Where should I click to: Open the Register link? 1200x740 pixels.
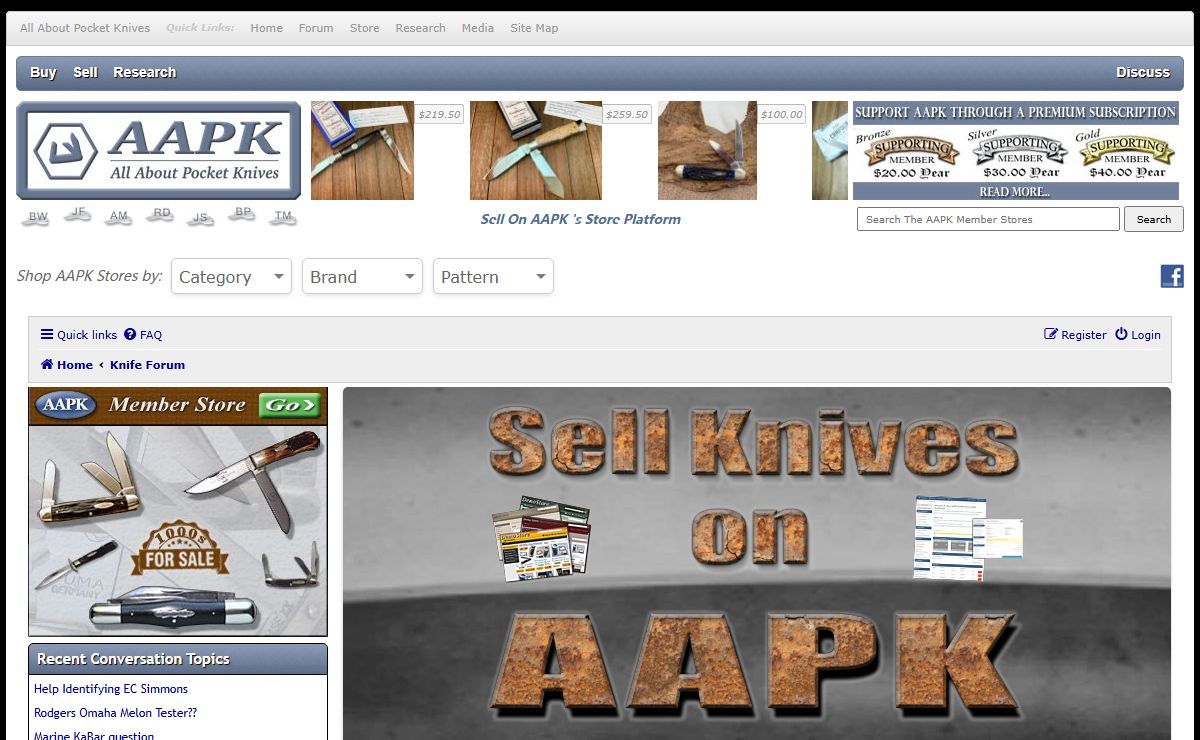(x=1075, y=335)
